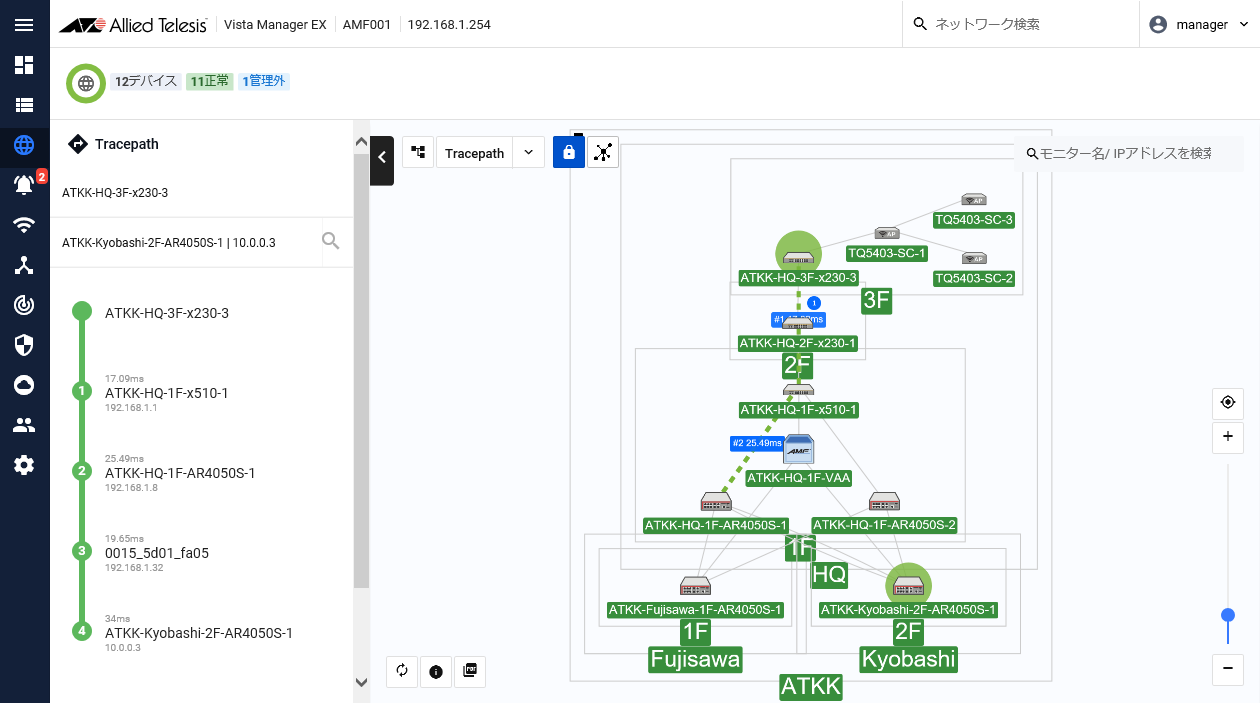Click the topology node layout icon
Image resolution: width=1260 pixels, height=703 pixels.
pos(603,152)
